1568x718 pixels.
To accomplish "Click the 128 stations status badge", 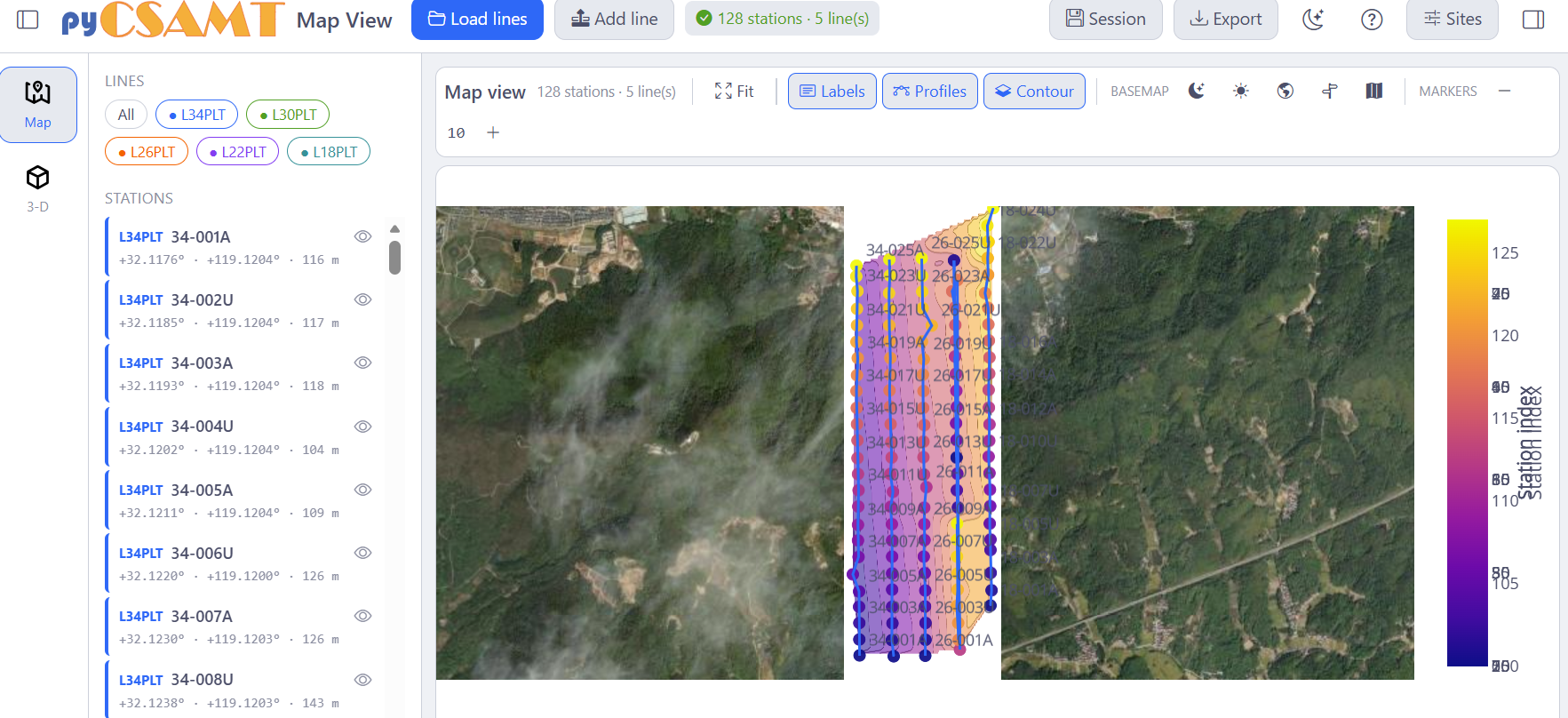I will point(782,19).
